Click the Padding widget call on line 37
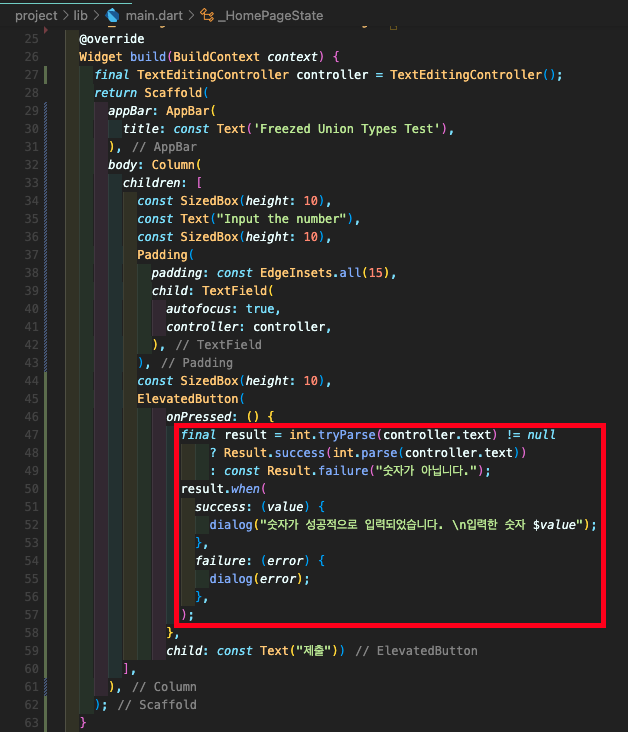This screenshot has width=628, height=732. (x=162, y=255)
